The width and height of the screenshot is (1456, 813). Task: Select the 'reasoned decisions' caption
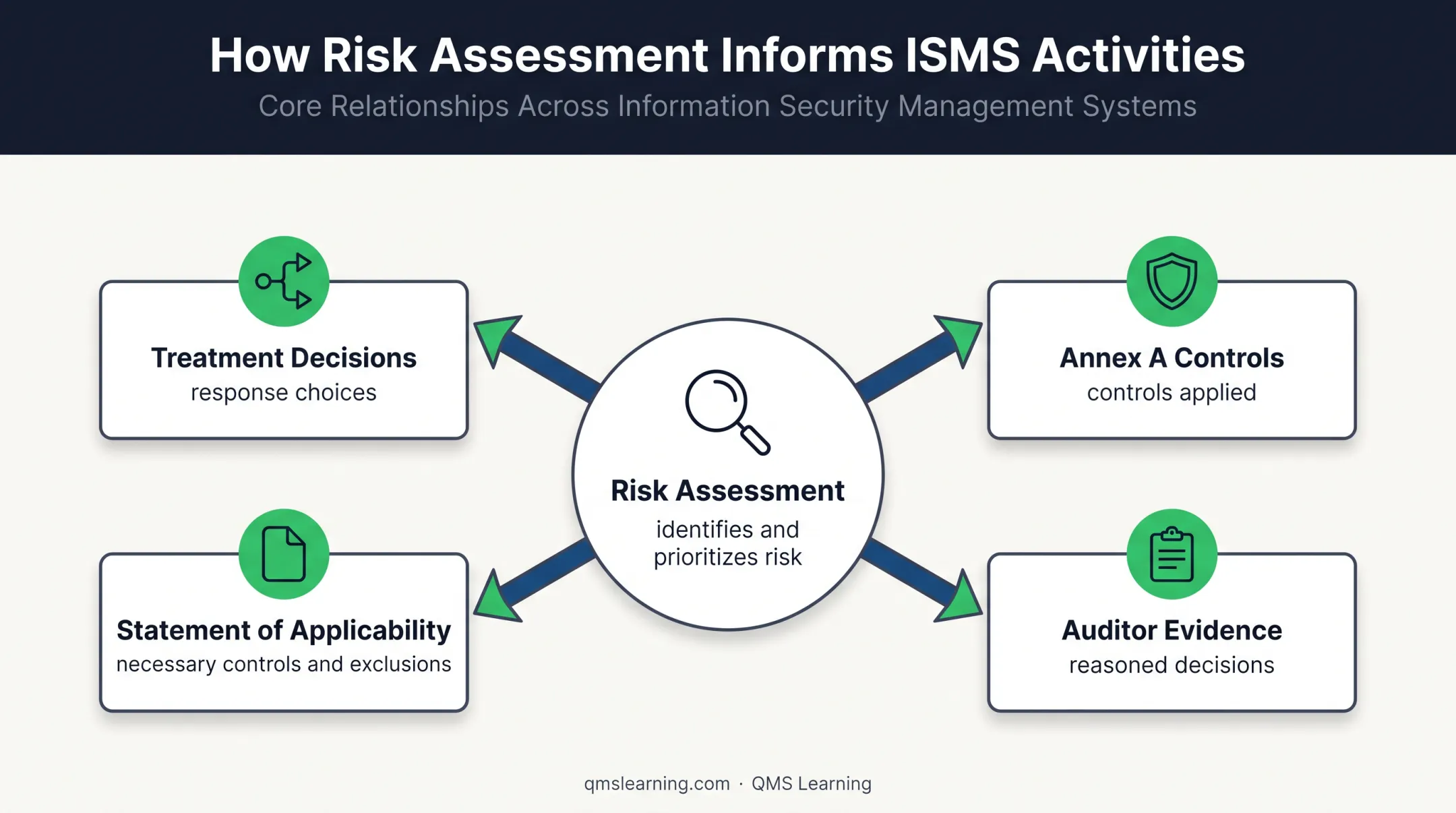click(1172, 665)
